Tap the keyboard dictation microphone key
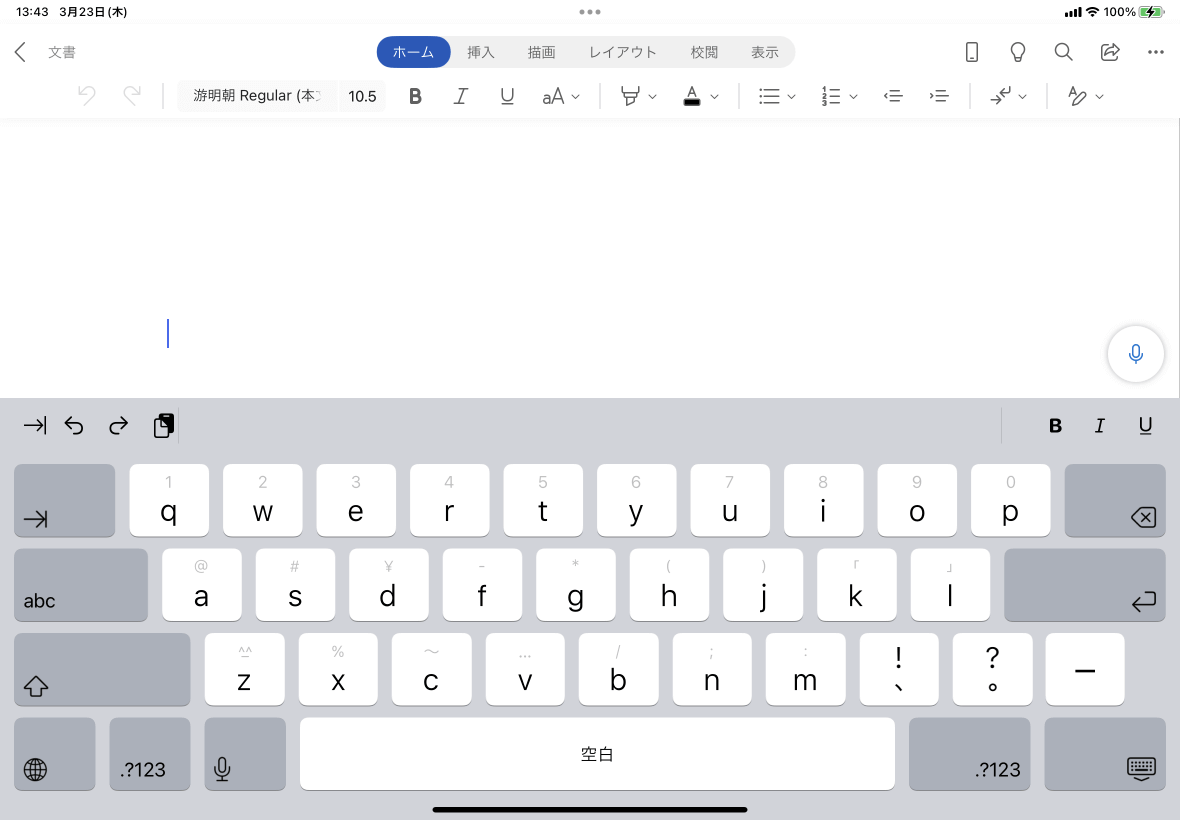The image size is (1180, 820). coord(245,754)
